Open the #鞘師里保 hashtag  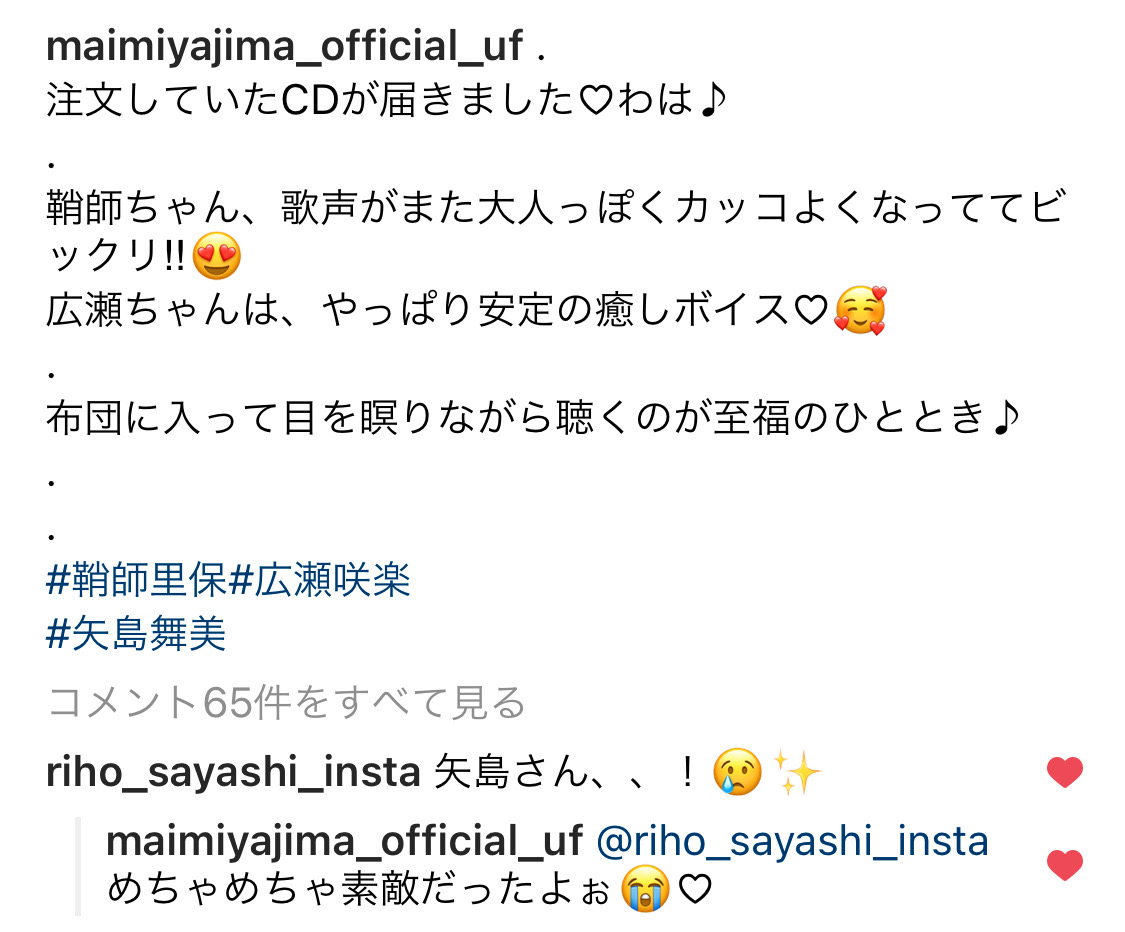coord(137,580)
